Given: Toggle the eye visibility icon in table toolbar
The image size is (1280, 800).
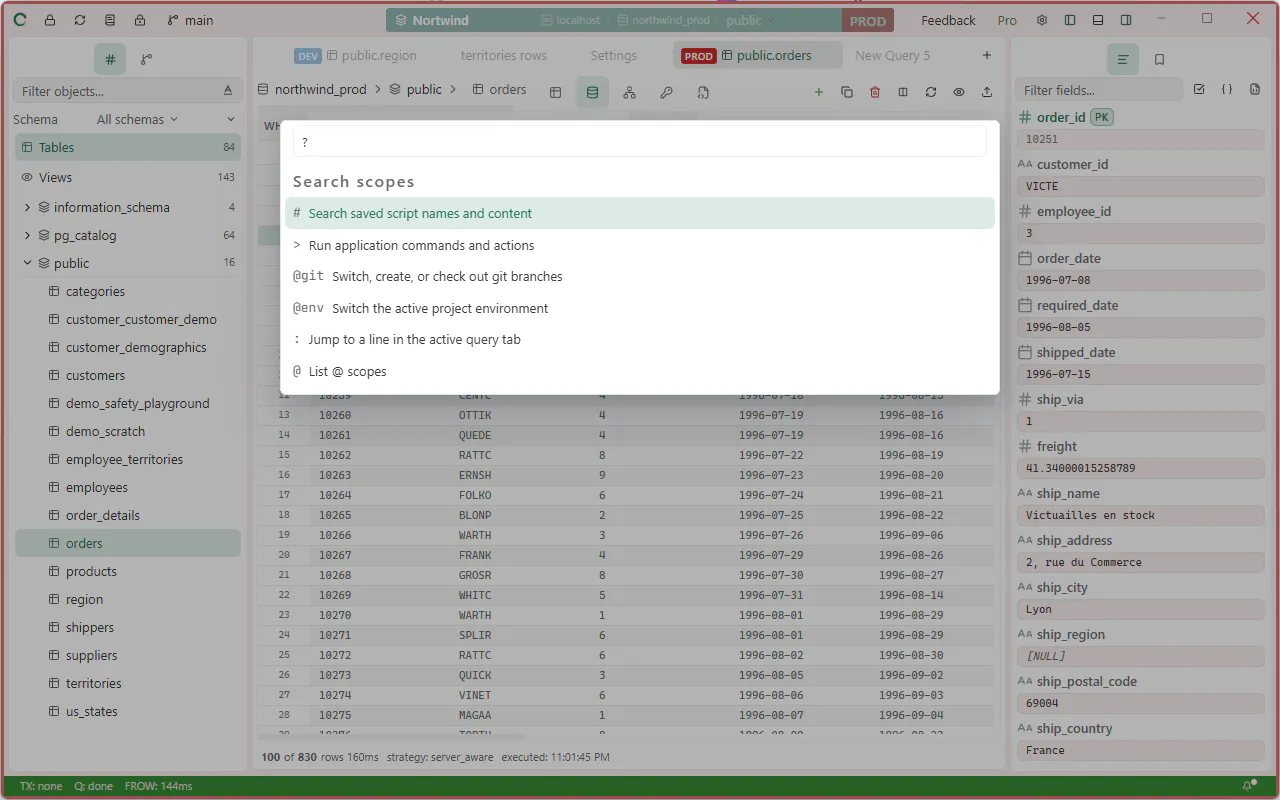Looking at the screenshot, I should click(x=959, y=92).
